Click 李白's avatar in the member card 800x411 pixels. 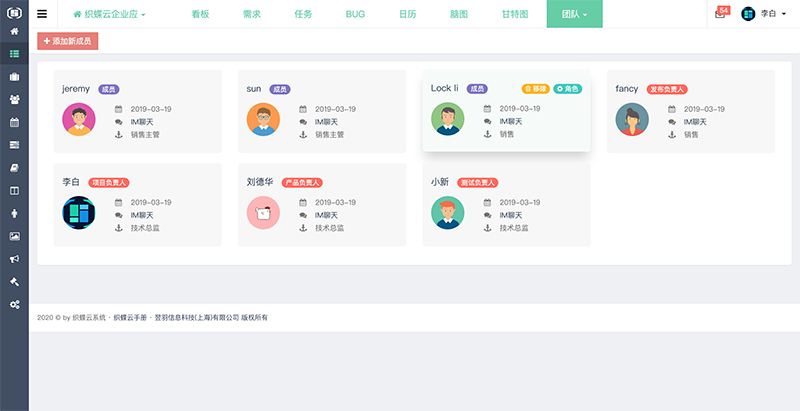coord(79,213)
